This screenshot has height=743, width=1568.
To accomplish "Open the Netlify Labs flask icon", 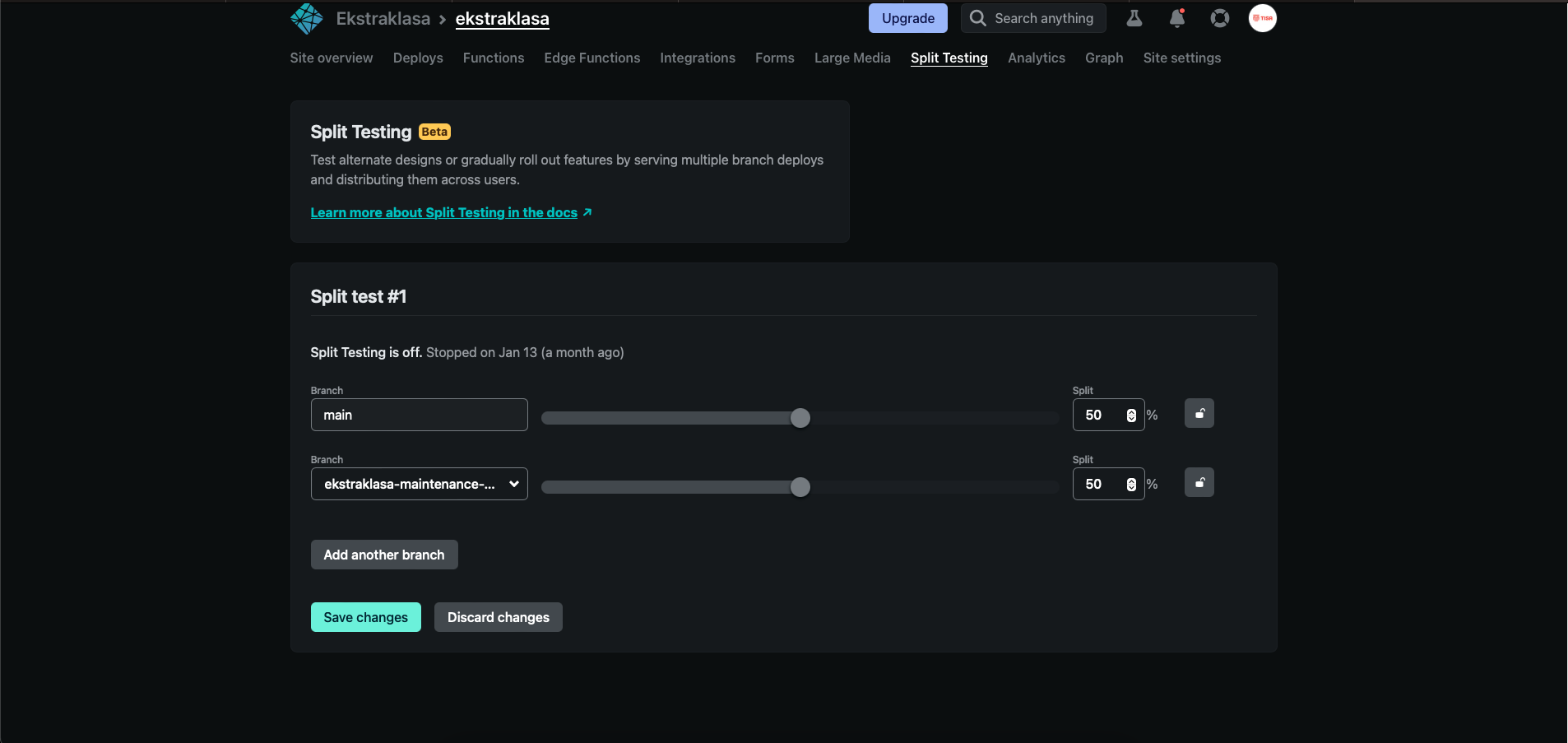I will tap(1134, 18).
